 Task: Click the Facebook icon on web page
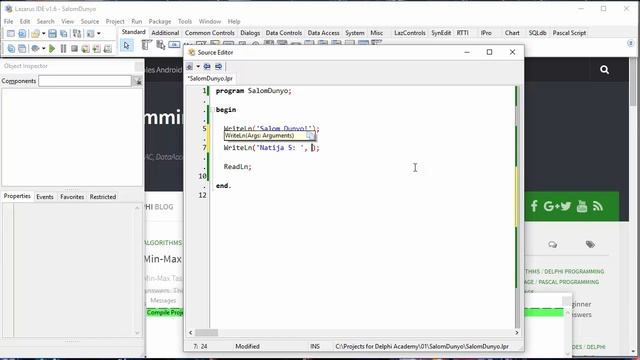[x=534, y=206]
